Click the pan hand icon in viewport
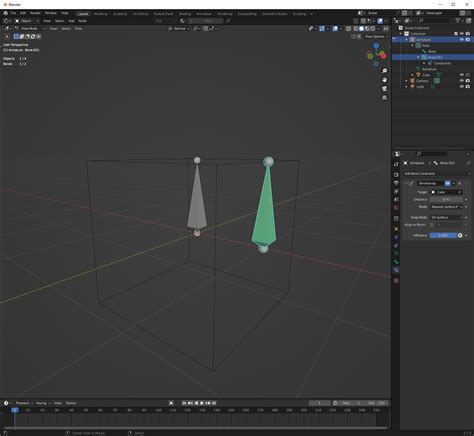Image resolution: width=474 pixels, height=436 pixels. point(384,80)
